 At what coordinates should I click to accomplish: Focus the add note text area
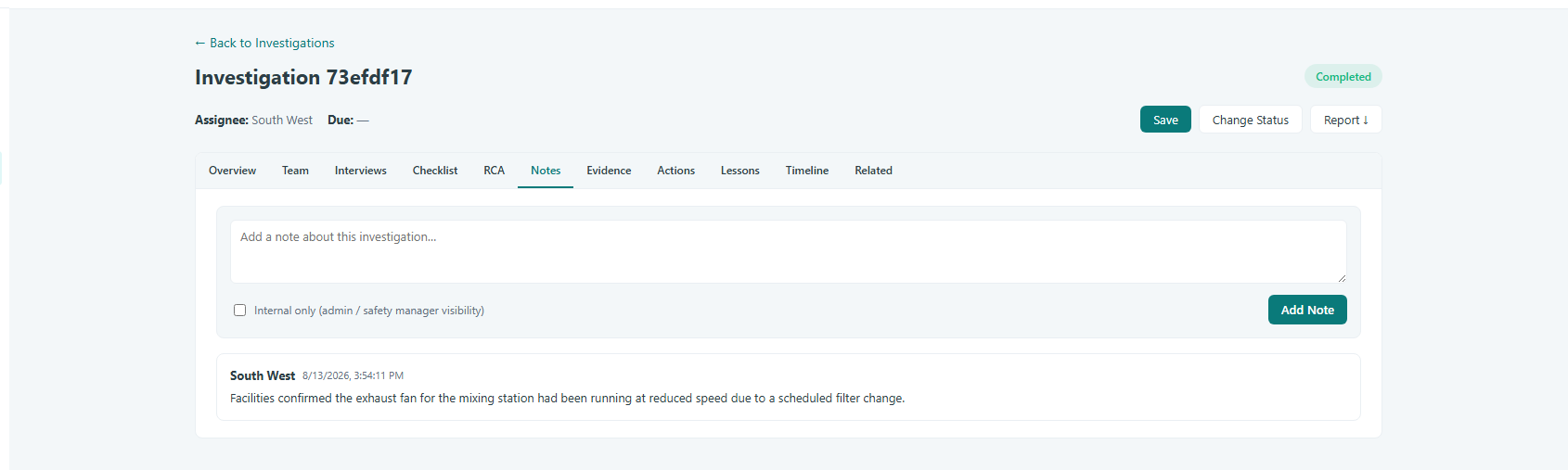tap(789, 251)
